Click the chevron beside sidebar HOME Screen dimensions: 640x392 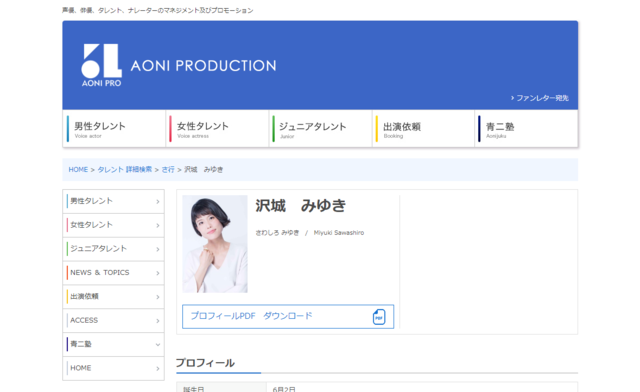coord(158,368)
